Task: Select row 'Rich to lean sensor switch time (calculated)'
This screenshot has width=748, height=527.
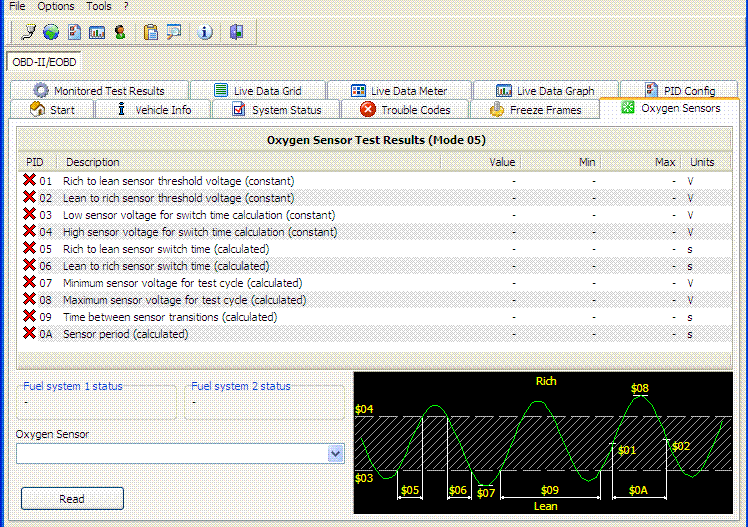Action: click(x=375, y=249)
